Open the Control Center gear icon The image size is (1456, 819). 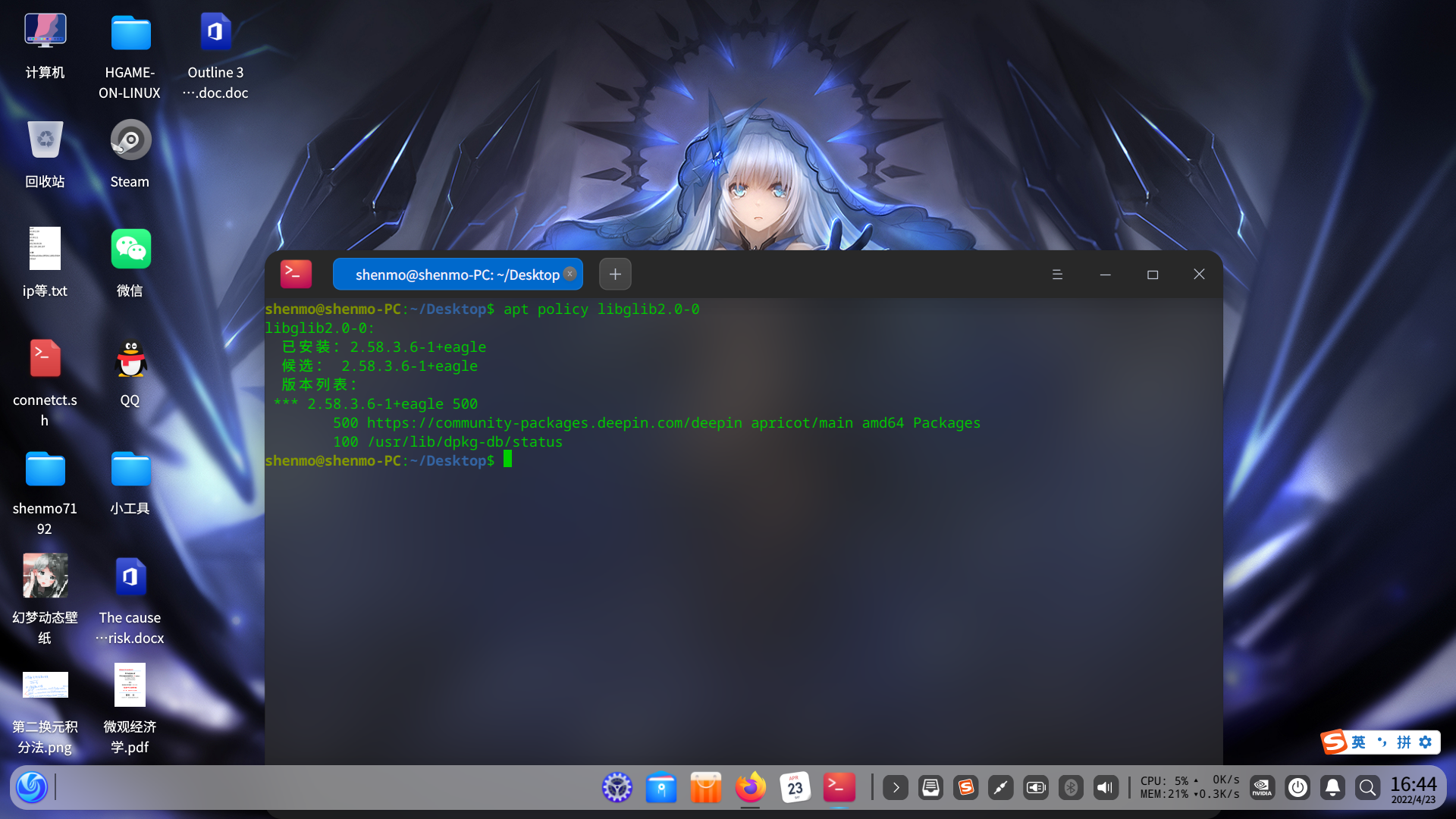point(617,788)
